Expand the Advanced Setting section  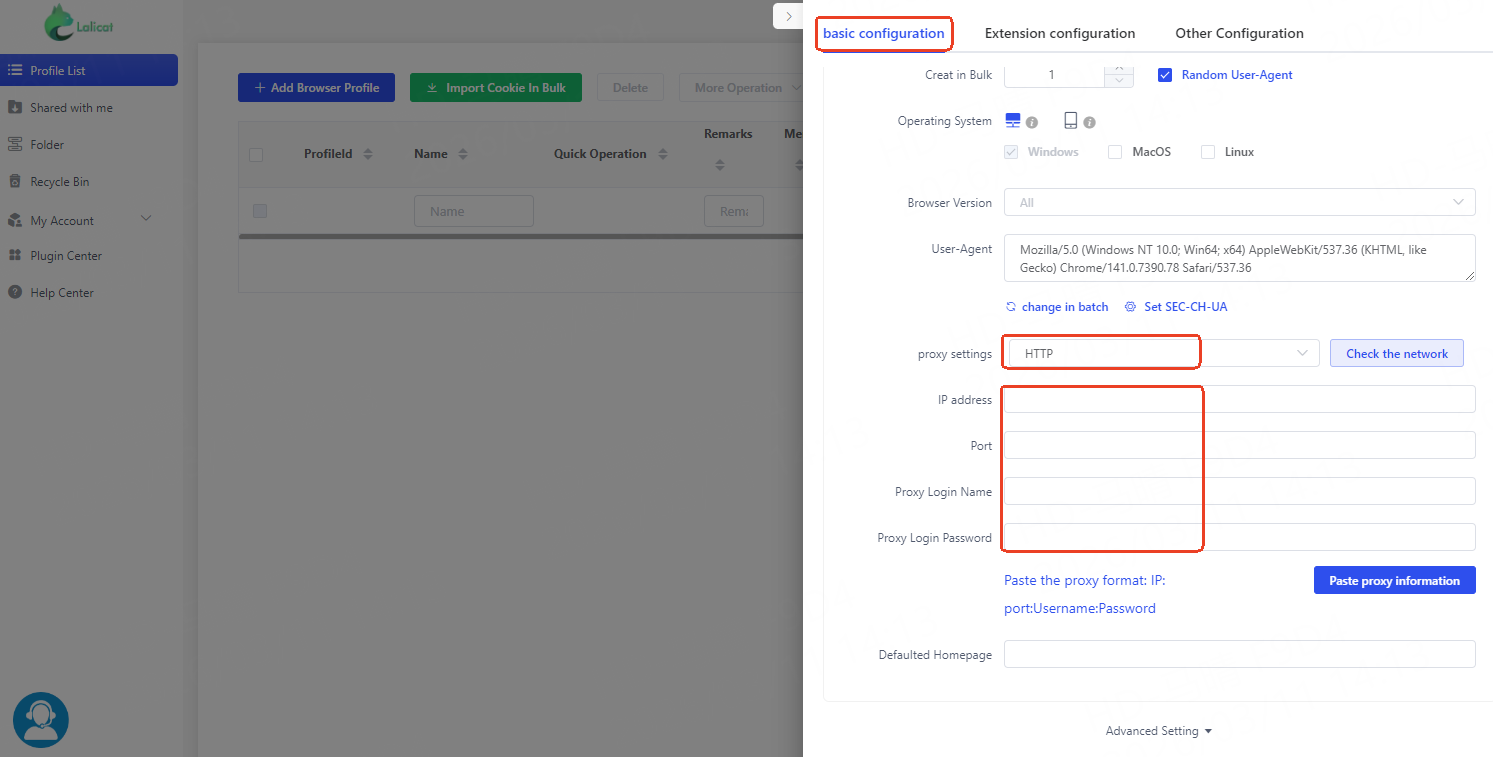pos(1158,731)
